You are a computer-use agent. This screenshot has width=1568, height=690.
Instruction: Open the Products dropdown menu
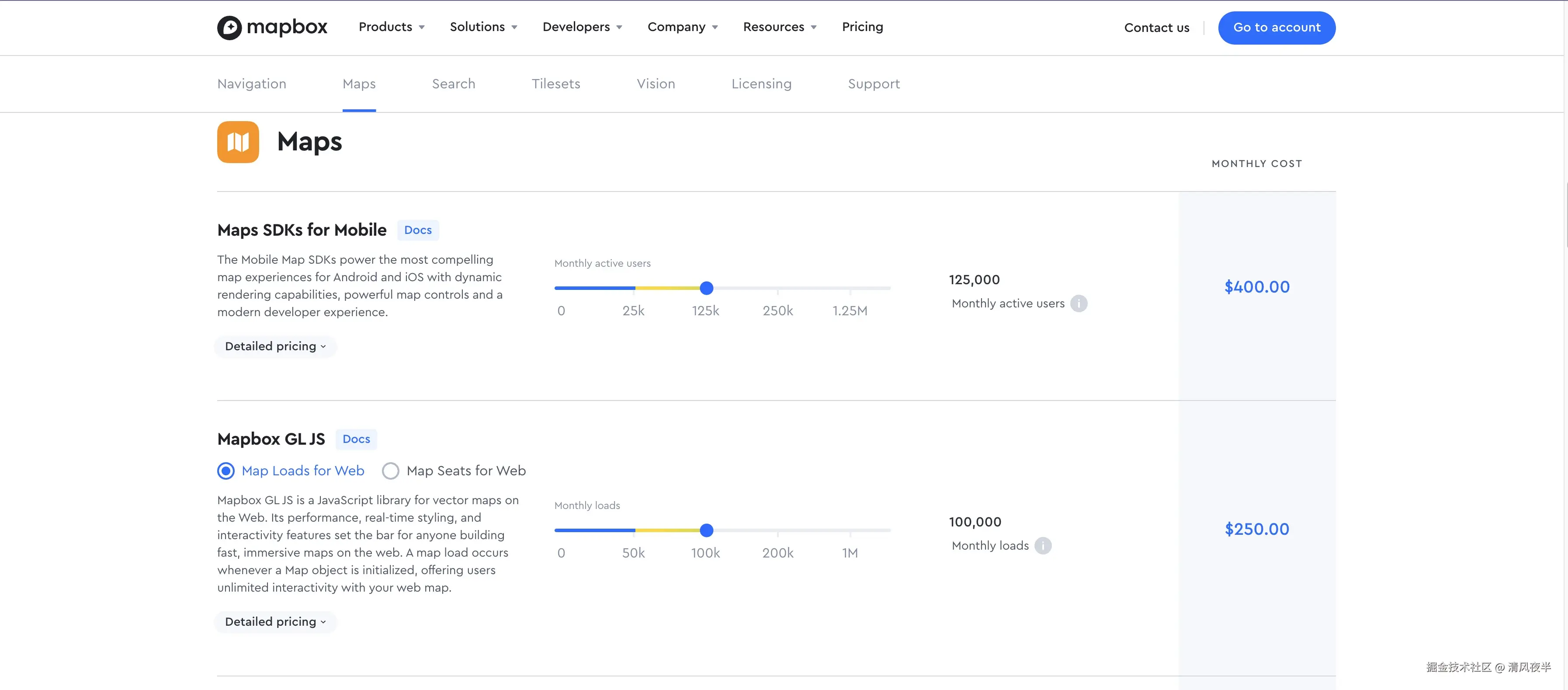[x=392, y=27]
